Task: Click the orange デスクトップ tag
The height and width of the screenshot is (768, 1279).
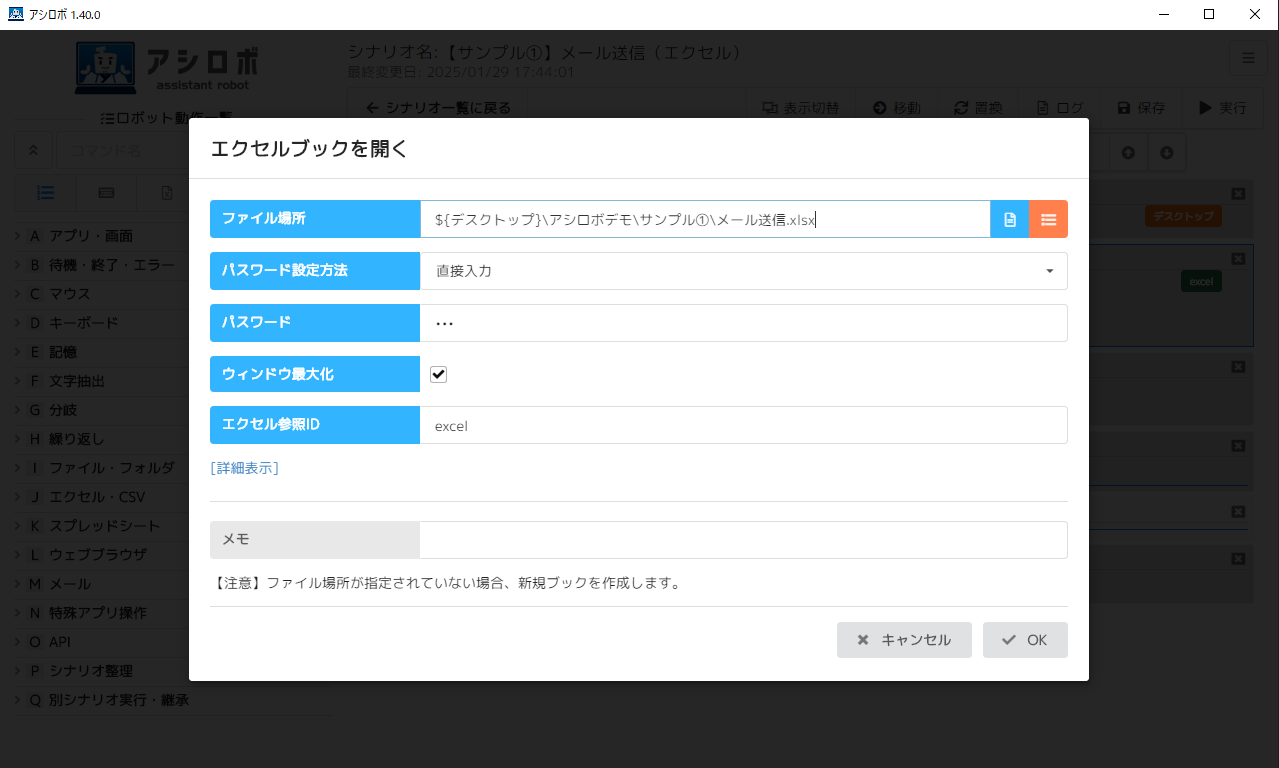Action: click(1183, 216)
